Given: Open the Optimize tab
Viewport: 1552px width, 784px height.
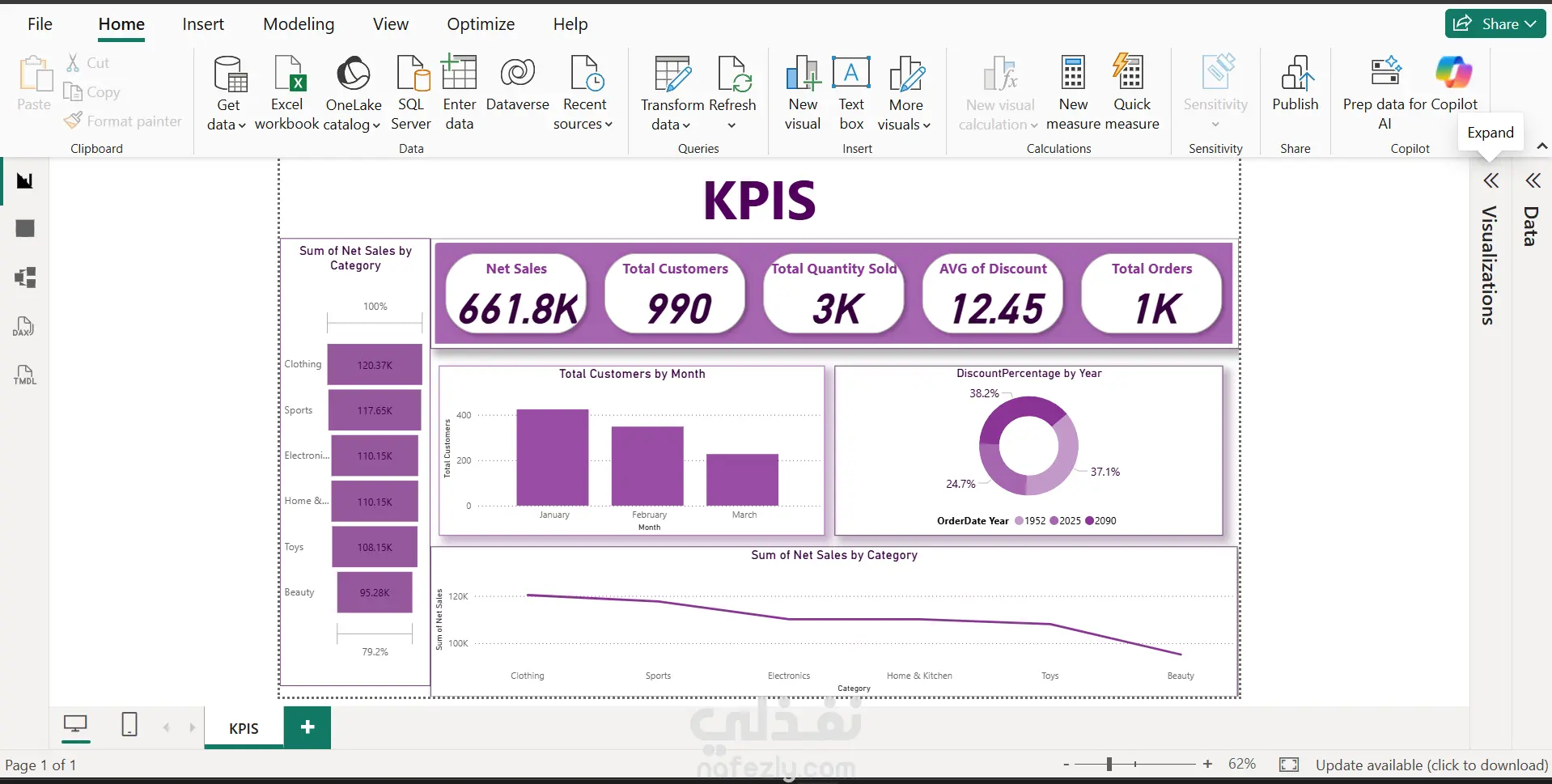Looking at the screenshot, I should [x=481, y=24].
